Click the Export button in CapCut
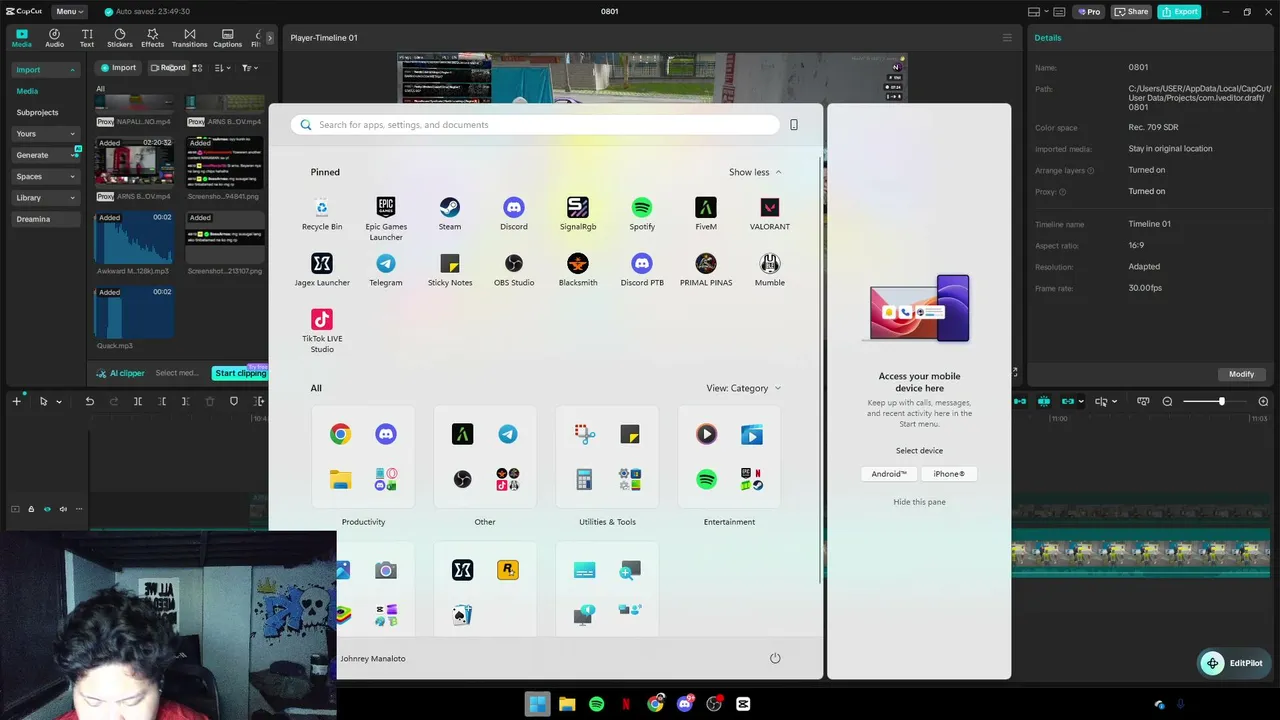 coord(1179,12)
